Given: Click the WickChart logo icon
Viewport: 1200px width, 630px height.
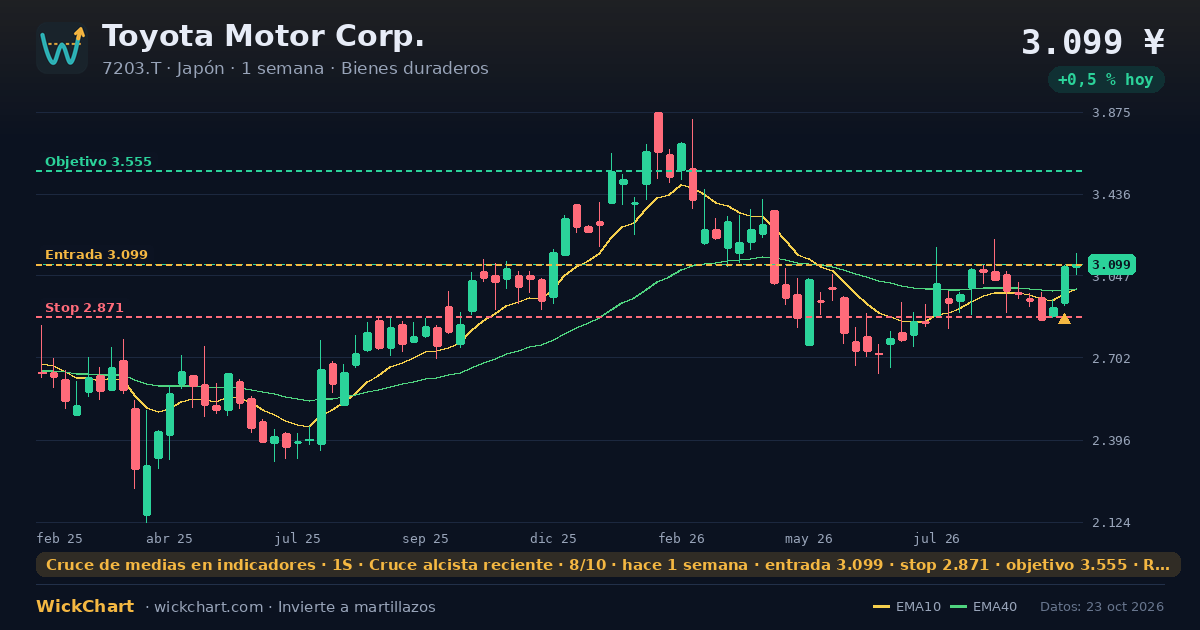Looking at the screenshot, I should [x=62, y=48].
